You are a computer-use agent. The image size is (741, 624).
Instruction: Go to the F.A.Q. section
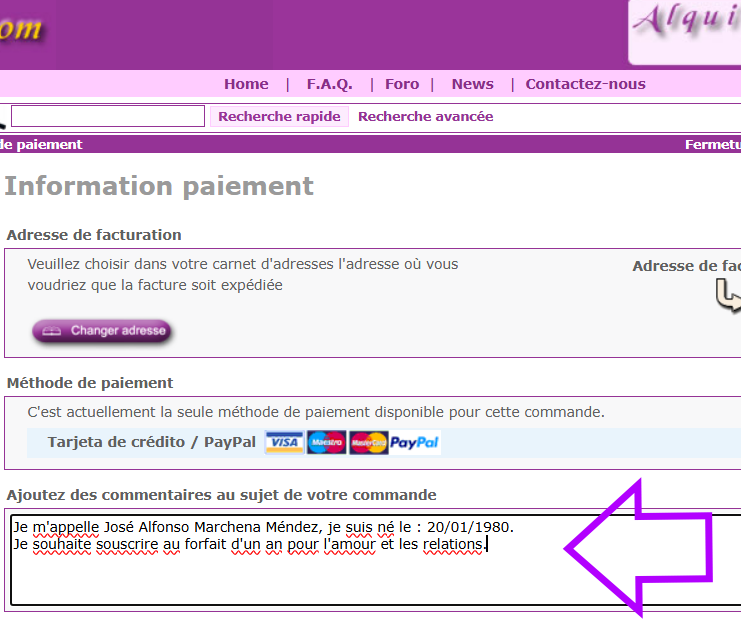[x=328, y=84]
